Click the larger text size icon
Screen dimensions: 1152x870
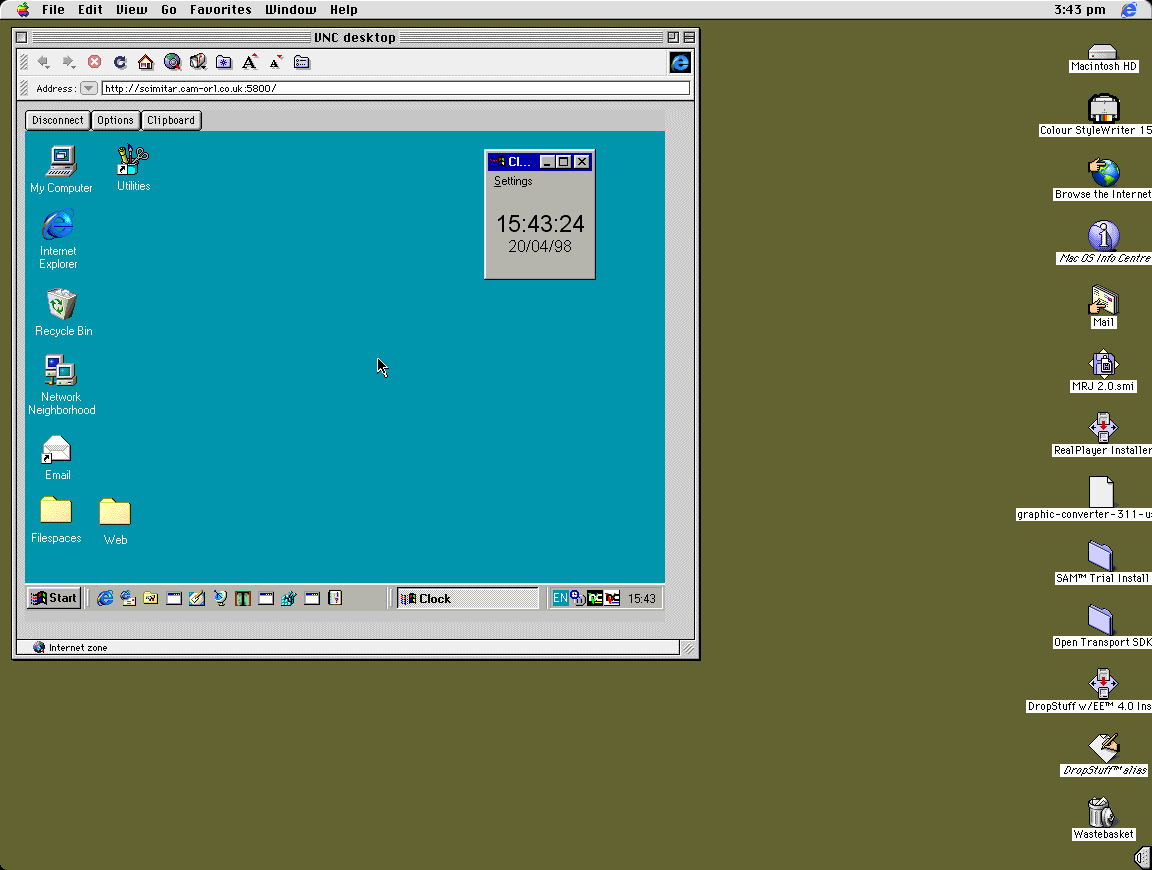click(x=250, y=62)
